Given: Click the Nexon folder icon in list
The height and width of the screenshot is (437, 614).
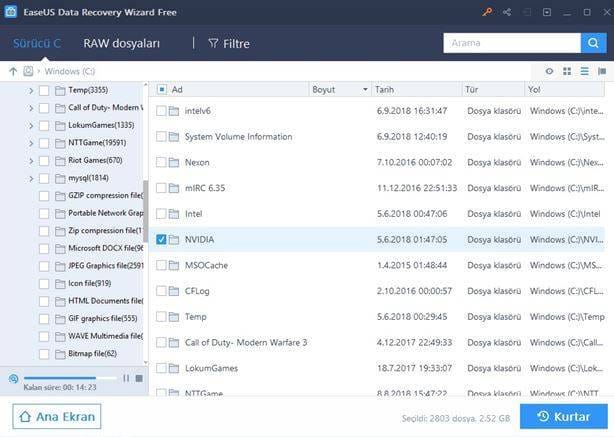Looking at the screenshot, I should [x=174, y=162].
